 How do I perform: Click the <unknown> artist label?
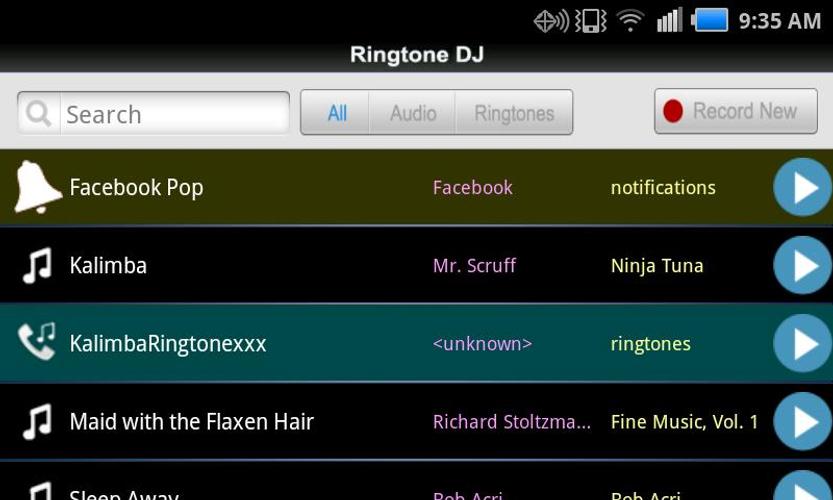pyautogui.click(x=482, y=344)
